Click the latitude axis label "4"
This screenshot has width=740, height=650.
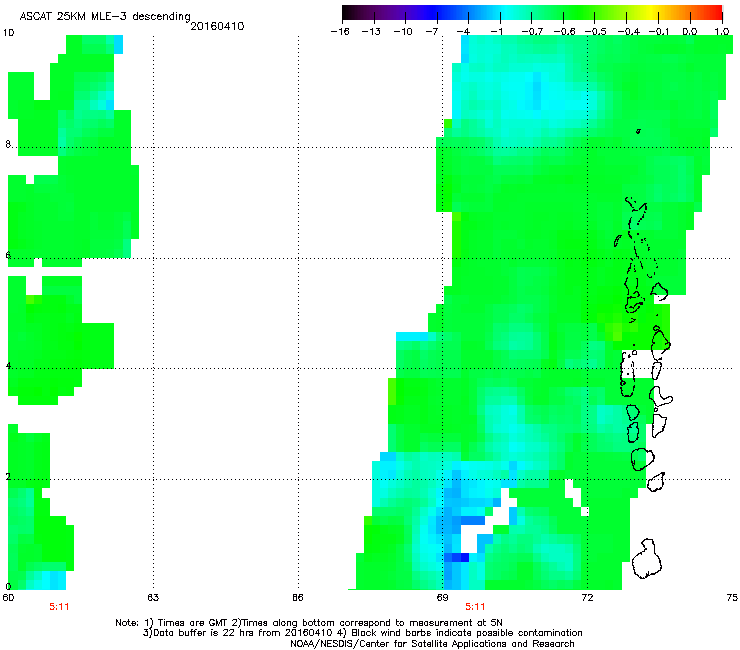pyautogui.click(x=8, y=366)
